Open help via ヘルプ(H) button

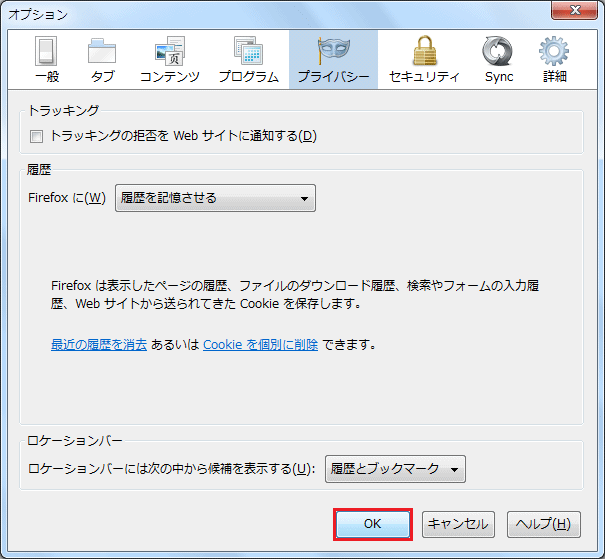[544, 524]
